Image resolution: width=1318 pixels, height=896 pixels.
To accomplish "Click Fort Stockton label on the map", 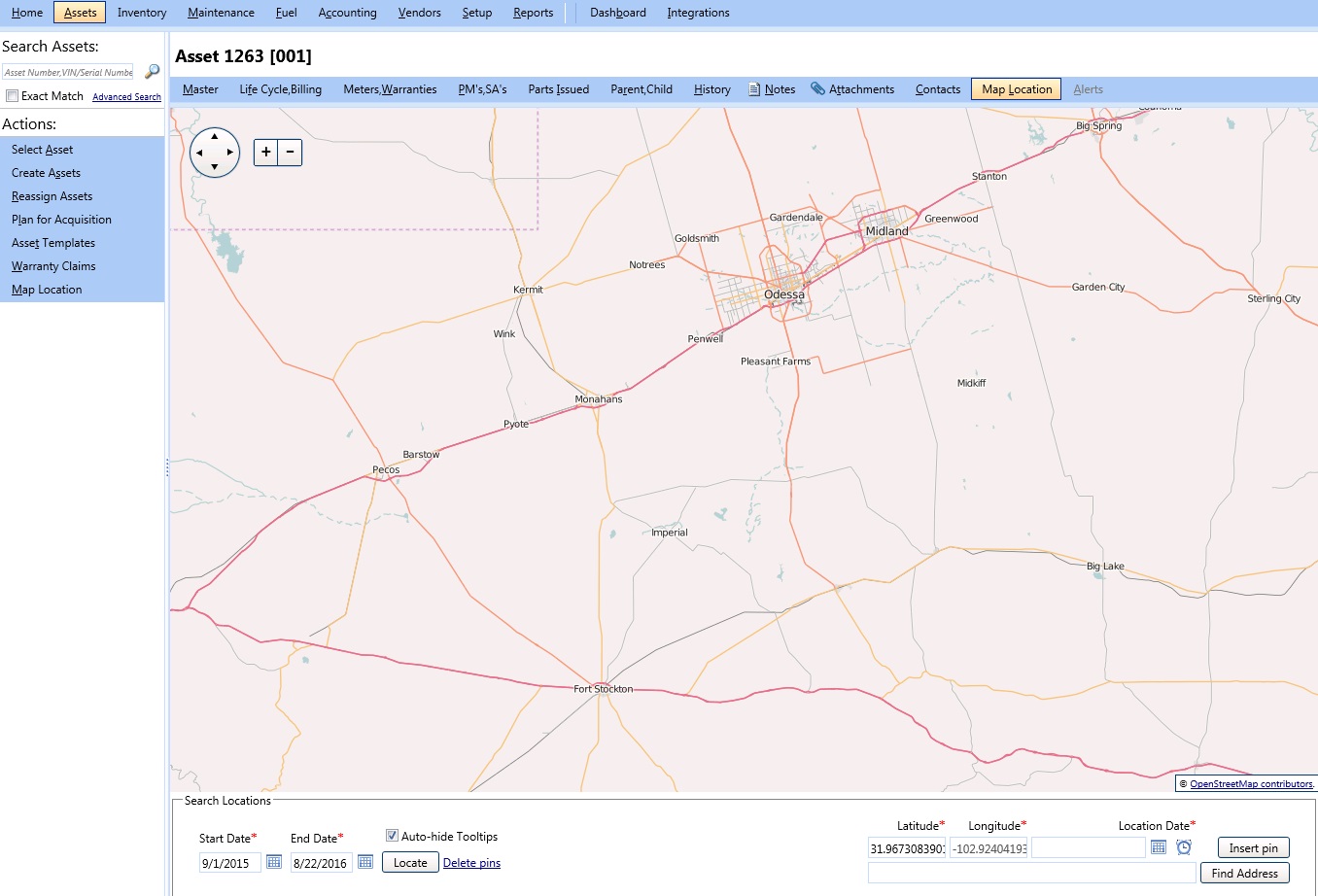I will tap(603, 689).
